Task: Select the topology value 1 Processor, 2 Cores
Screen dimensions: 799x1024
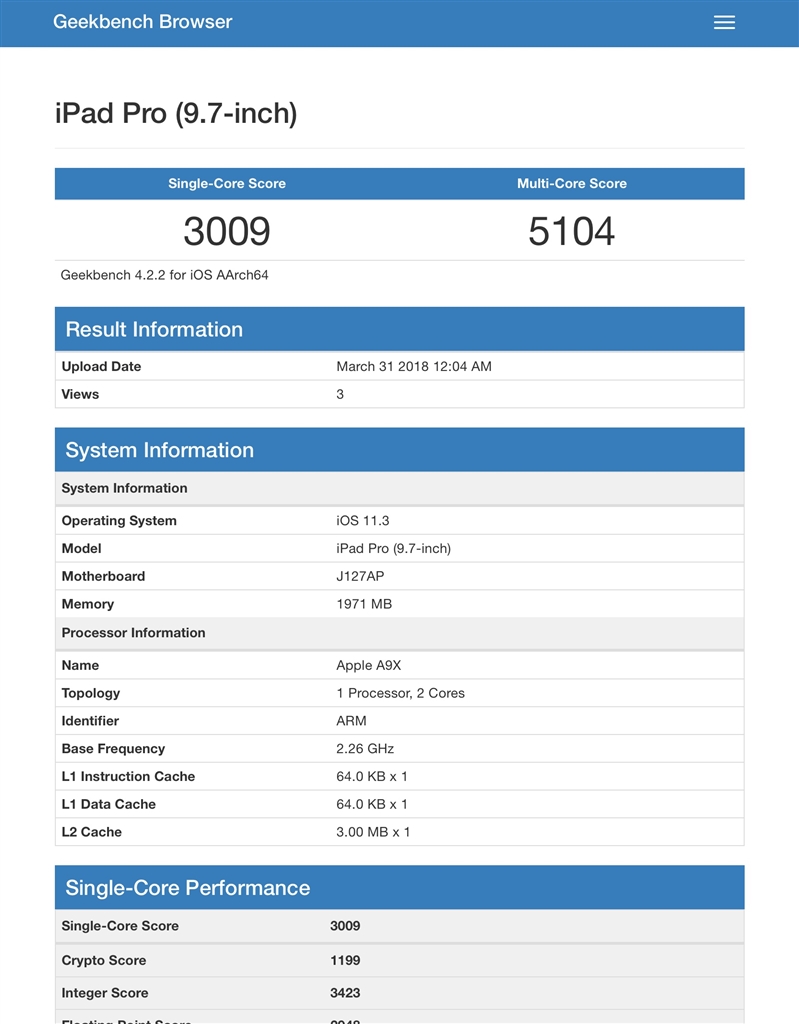Action: click(x=400, y=693)
